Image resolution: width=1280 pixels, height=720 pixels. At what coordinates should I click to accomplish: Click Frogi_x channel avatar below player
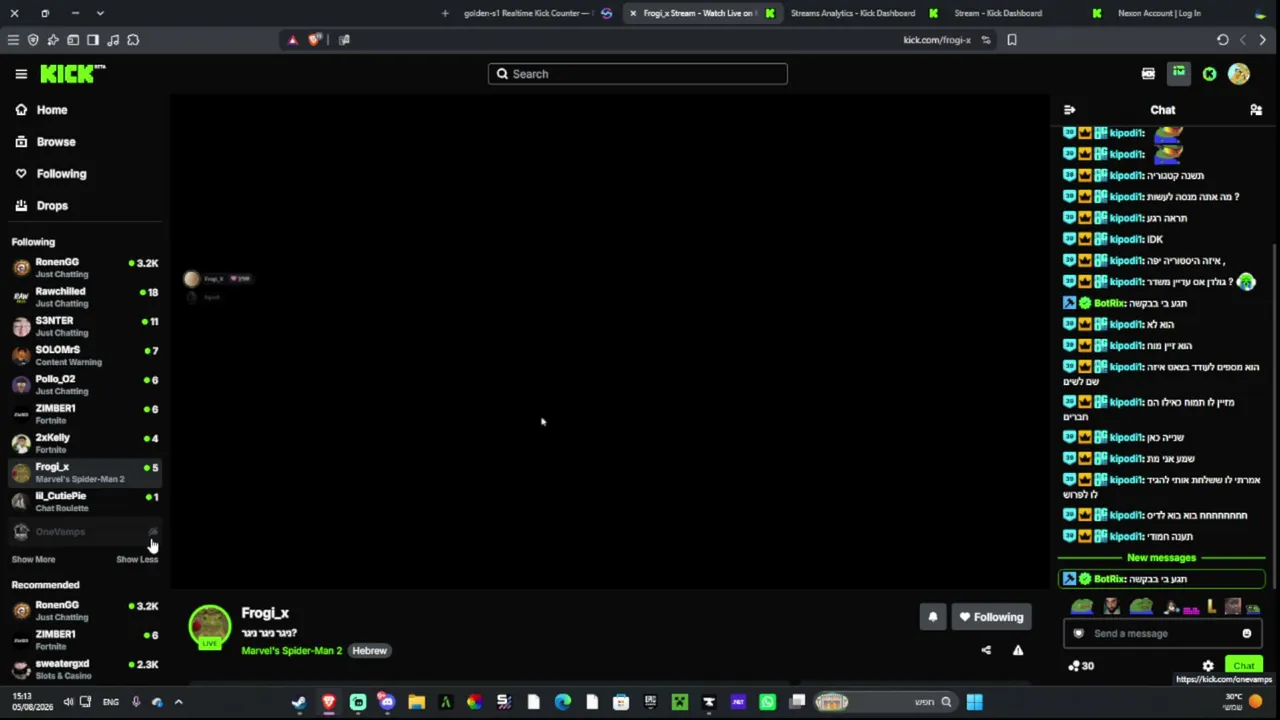pos(210,627)
